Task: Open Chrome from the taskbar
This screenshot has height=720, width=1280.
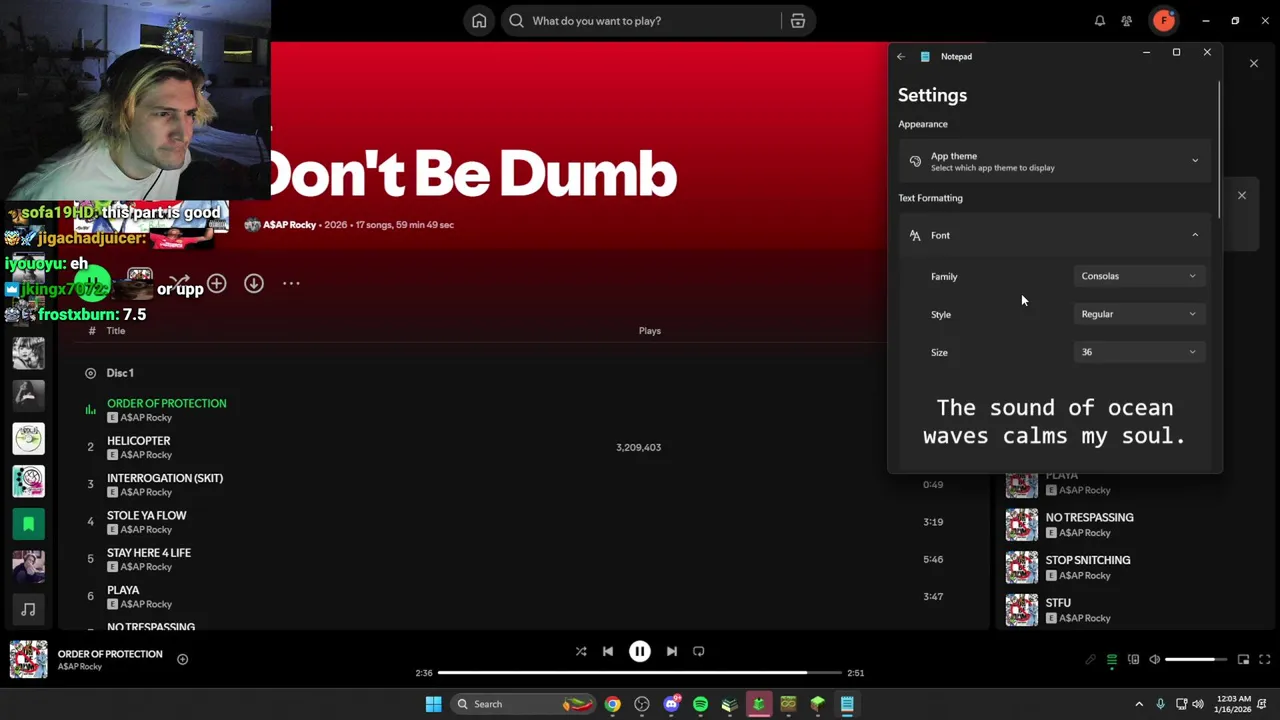Action: coord(612,704)
